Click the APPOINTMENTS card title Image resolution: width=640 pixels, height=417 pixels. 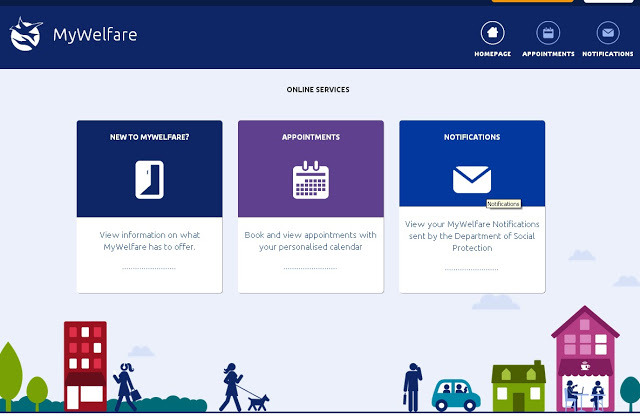(310, 137)
